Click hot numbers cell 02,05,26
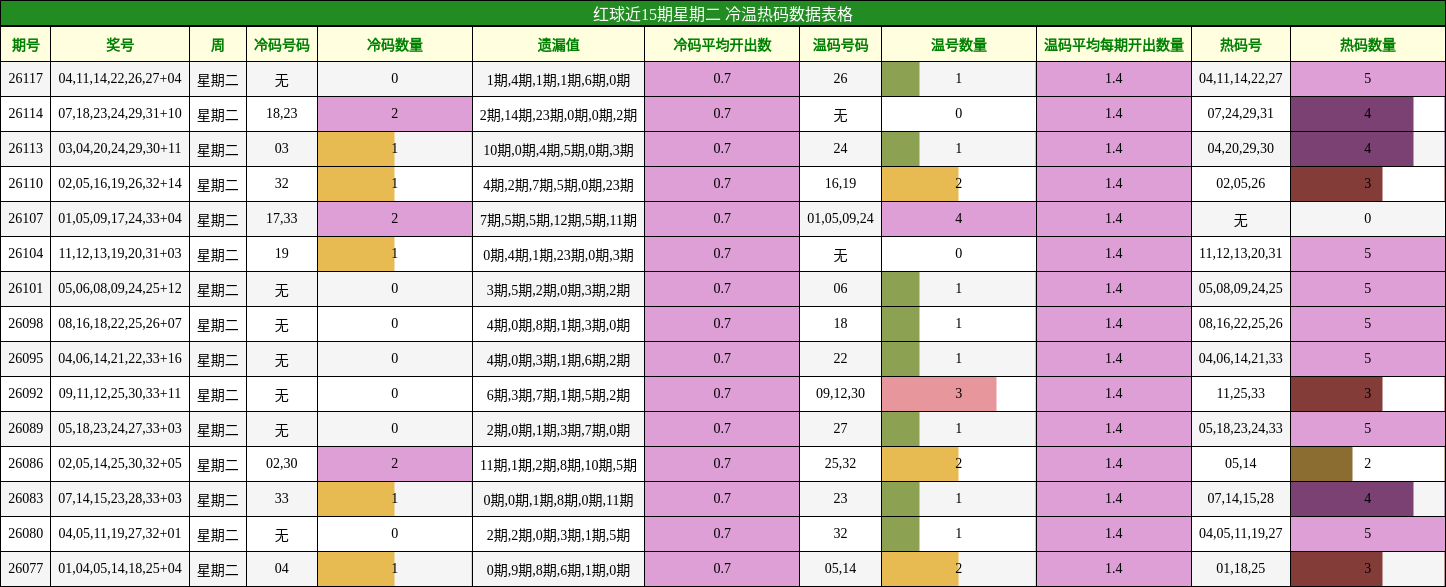1446x587 pixels. pos(1241,184)
